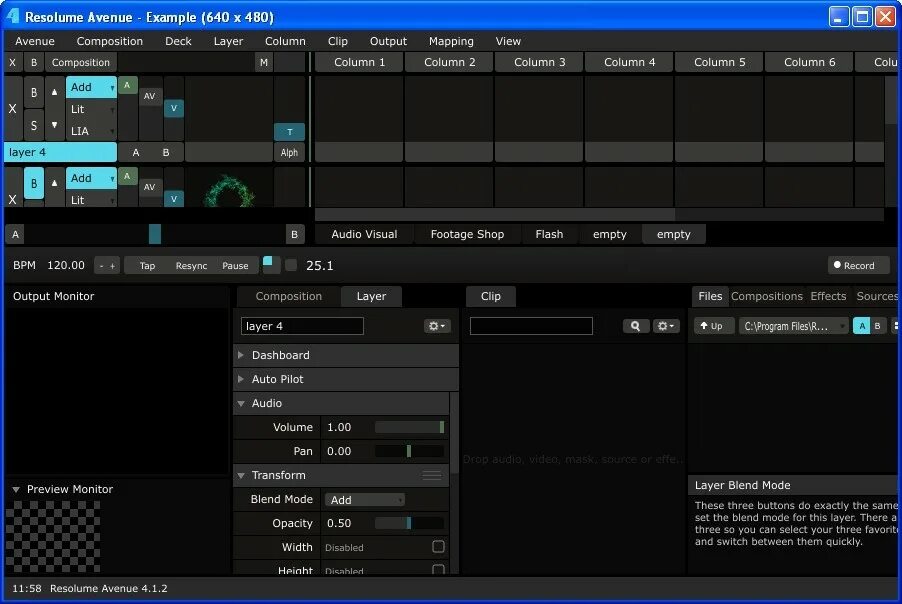Move layer 4 down with arrow
This screenshot has width=902, height=604.
tap(55, 125)
